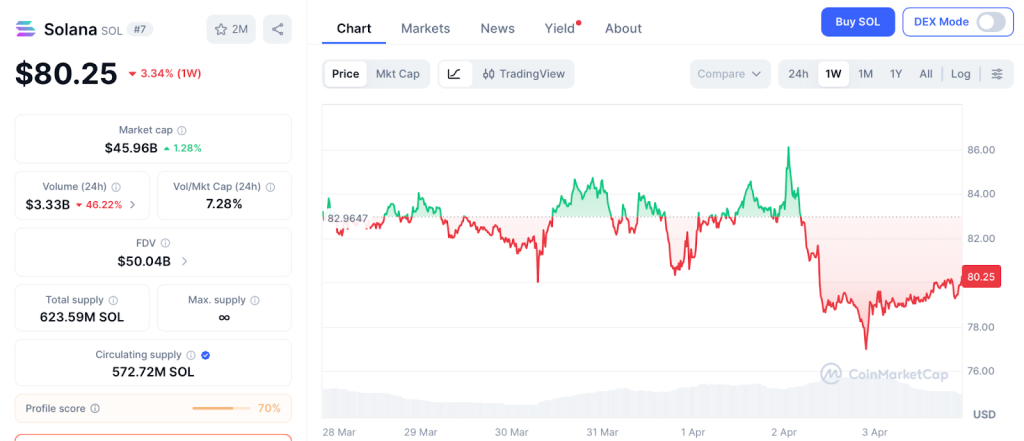The width and height of the screenshot is (1024, 441).
Task: Open the Yield tab
Action: [560, 28]
